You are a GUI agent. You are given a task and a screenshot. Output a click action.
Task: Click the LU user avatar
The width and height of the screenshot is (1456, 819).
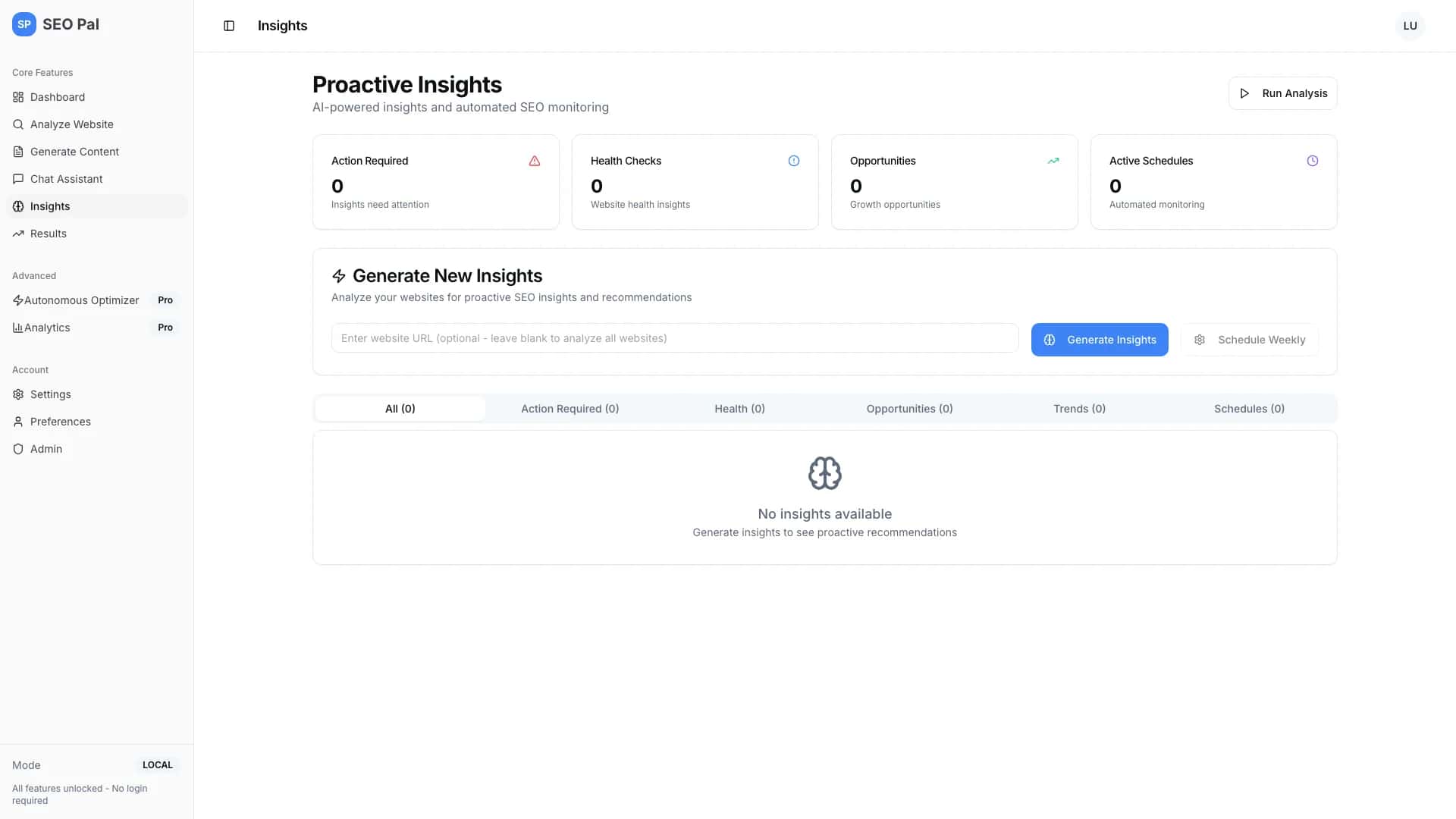(1410, 25)
